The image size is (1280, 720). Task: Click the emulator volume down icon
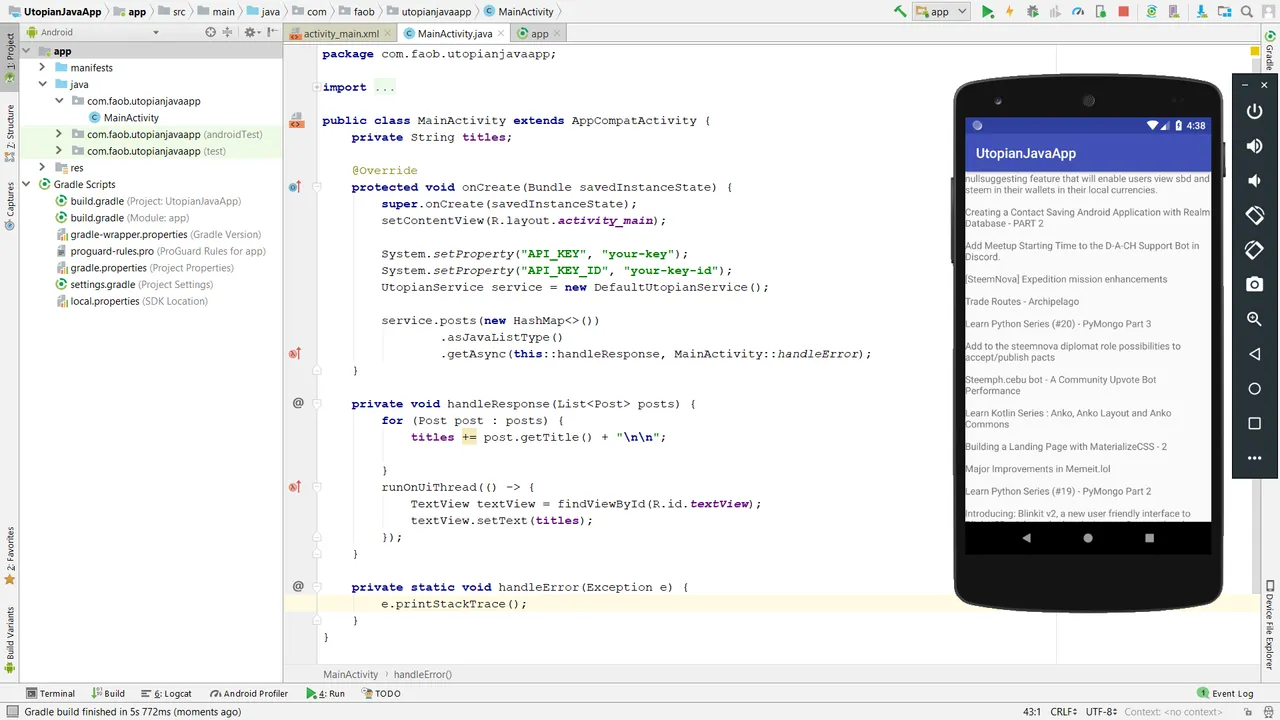pos(1254,181)
